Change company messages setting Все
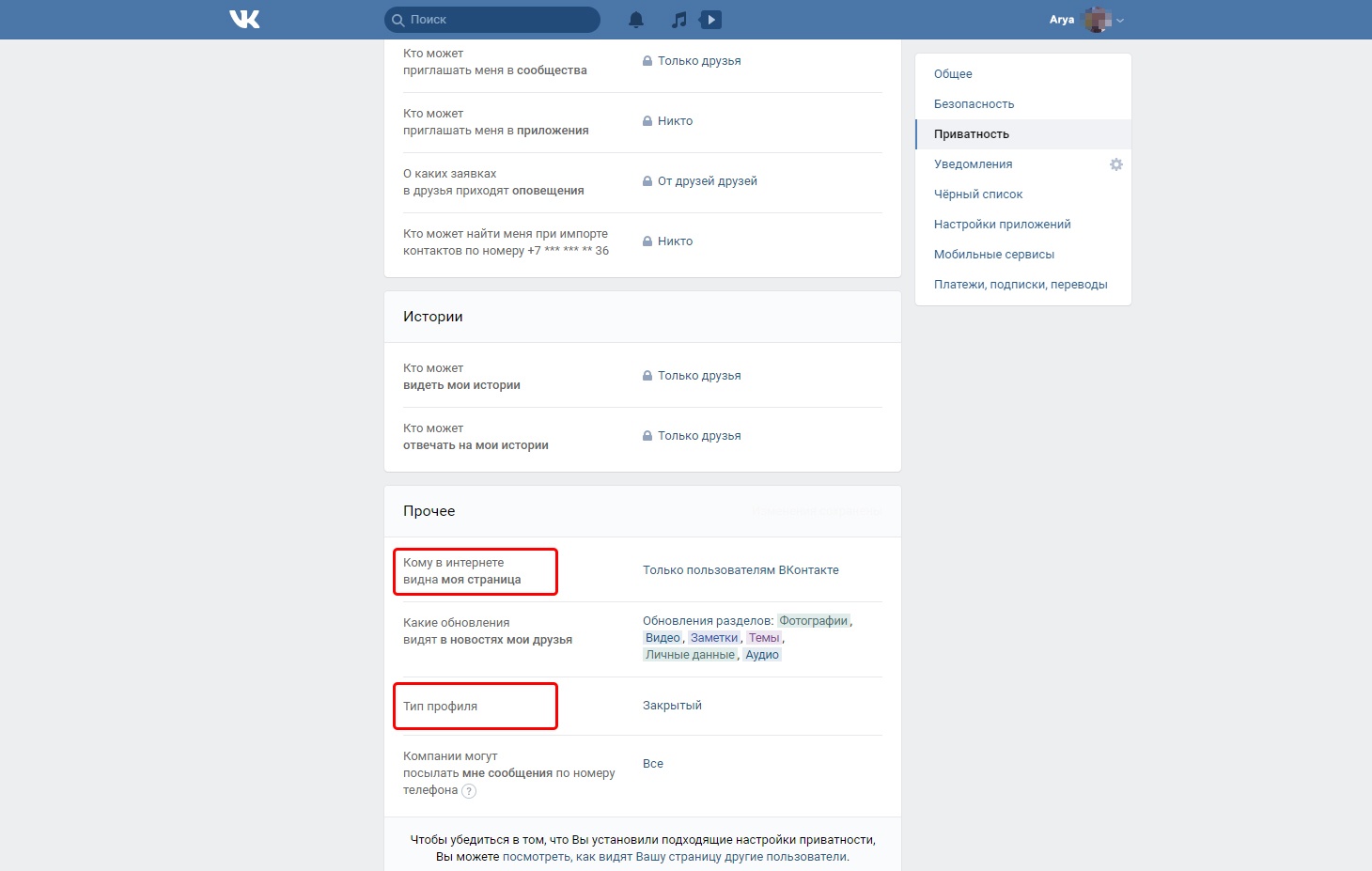Screen dimensions: 1372x871 tap(653, 764)
